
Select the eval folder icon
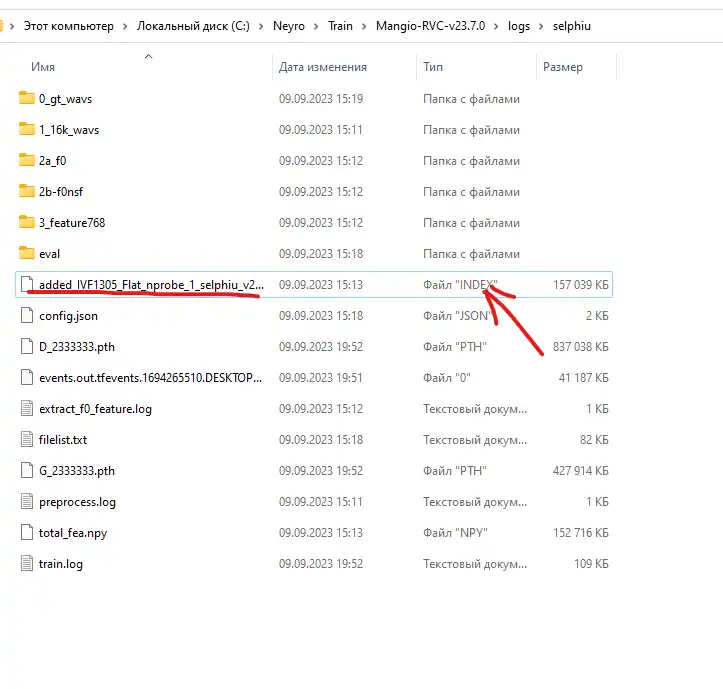(x=27, y=253)
